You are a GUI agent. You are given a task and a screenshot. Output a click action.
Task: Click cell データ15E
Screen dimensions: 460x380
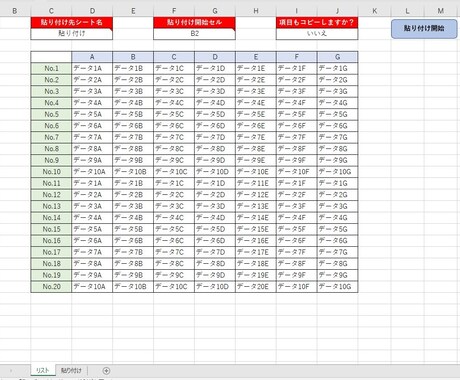(256, 229)
